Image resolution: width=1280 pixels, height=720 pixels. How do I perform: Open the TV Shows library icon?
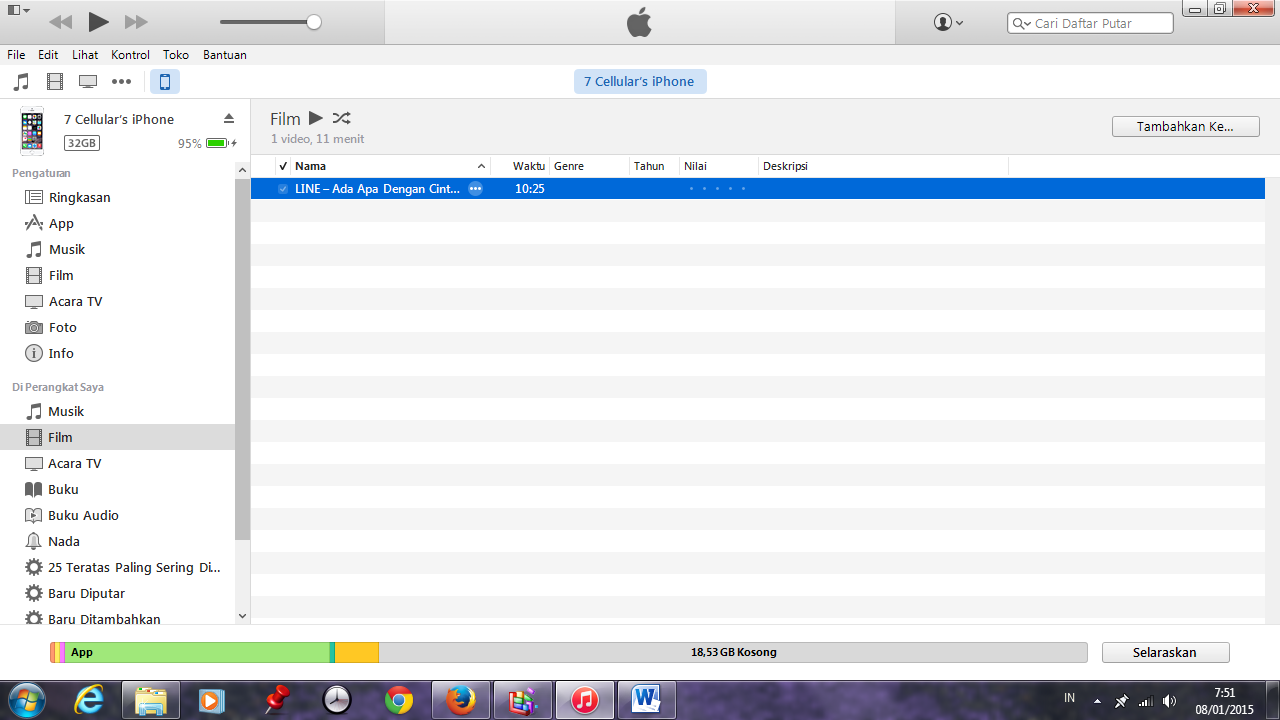pos(88,82)
